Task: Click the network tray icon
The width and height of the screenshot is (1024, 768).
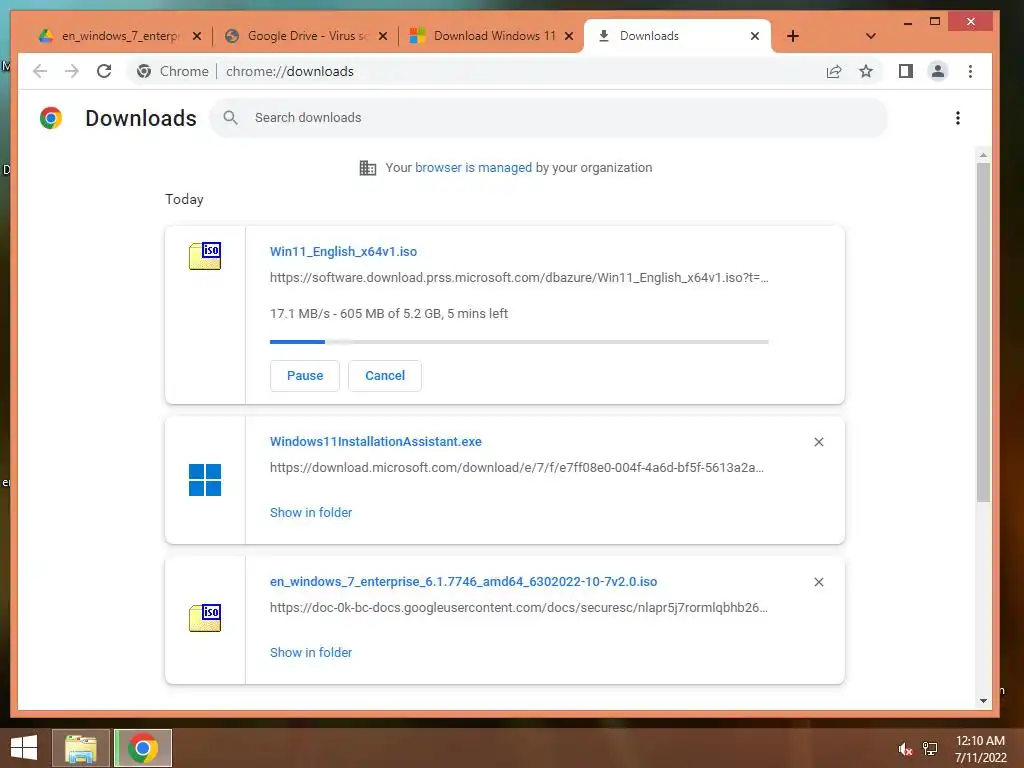Action: (930, 749)
